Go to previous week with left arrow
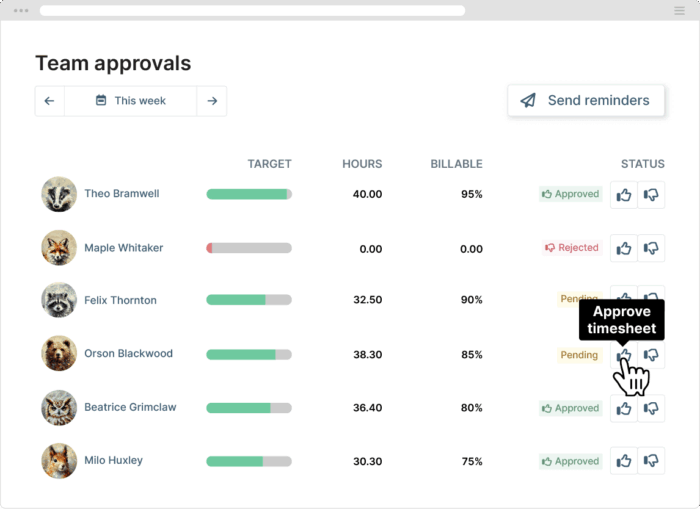Viewport: 700px width, 509px height. tap(49, 101)
